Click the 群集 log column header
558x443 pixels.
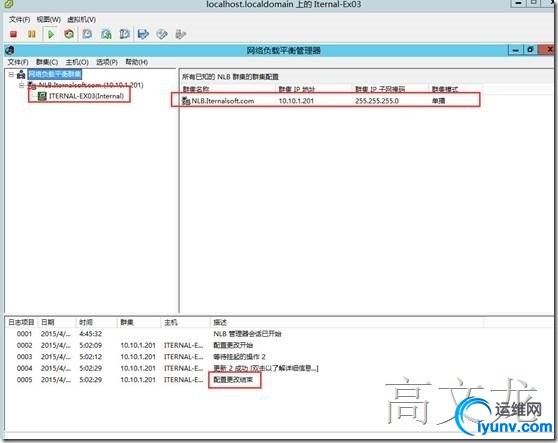[x=127, y=322]
